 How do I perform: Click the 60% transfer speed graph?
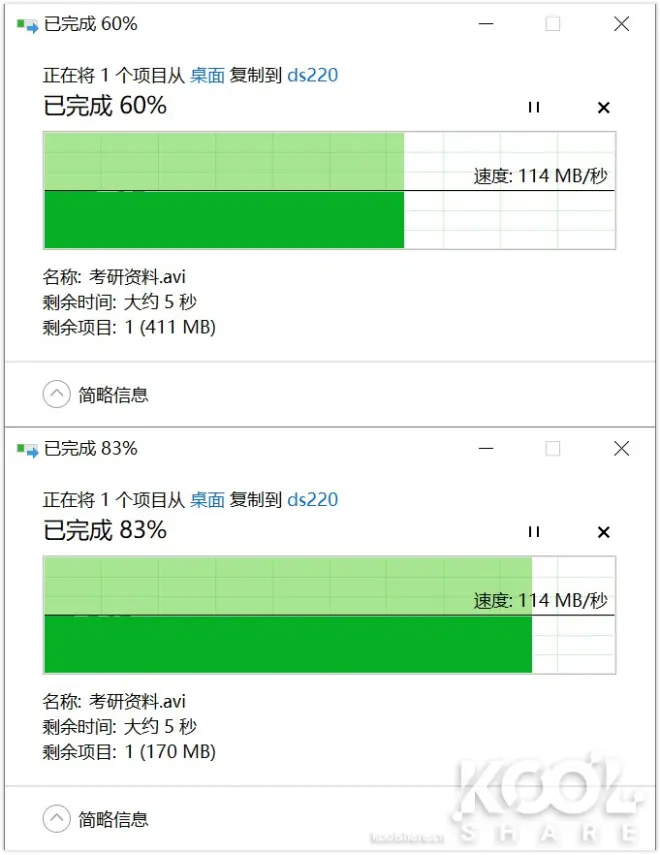tap(329, 190)
